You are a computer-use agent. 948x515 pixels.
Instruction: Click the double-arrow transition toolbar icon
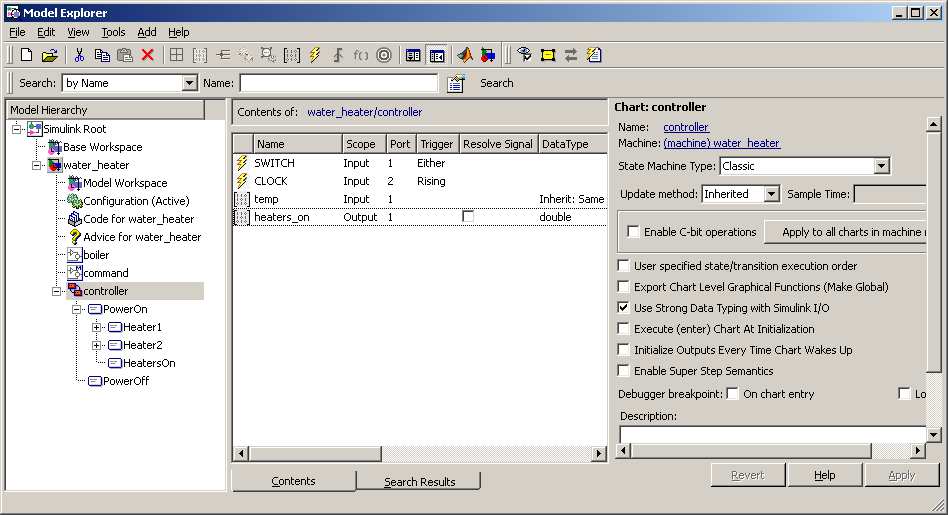pyautogui.click(x=571, y=56)
